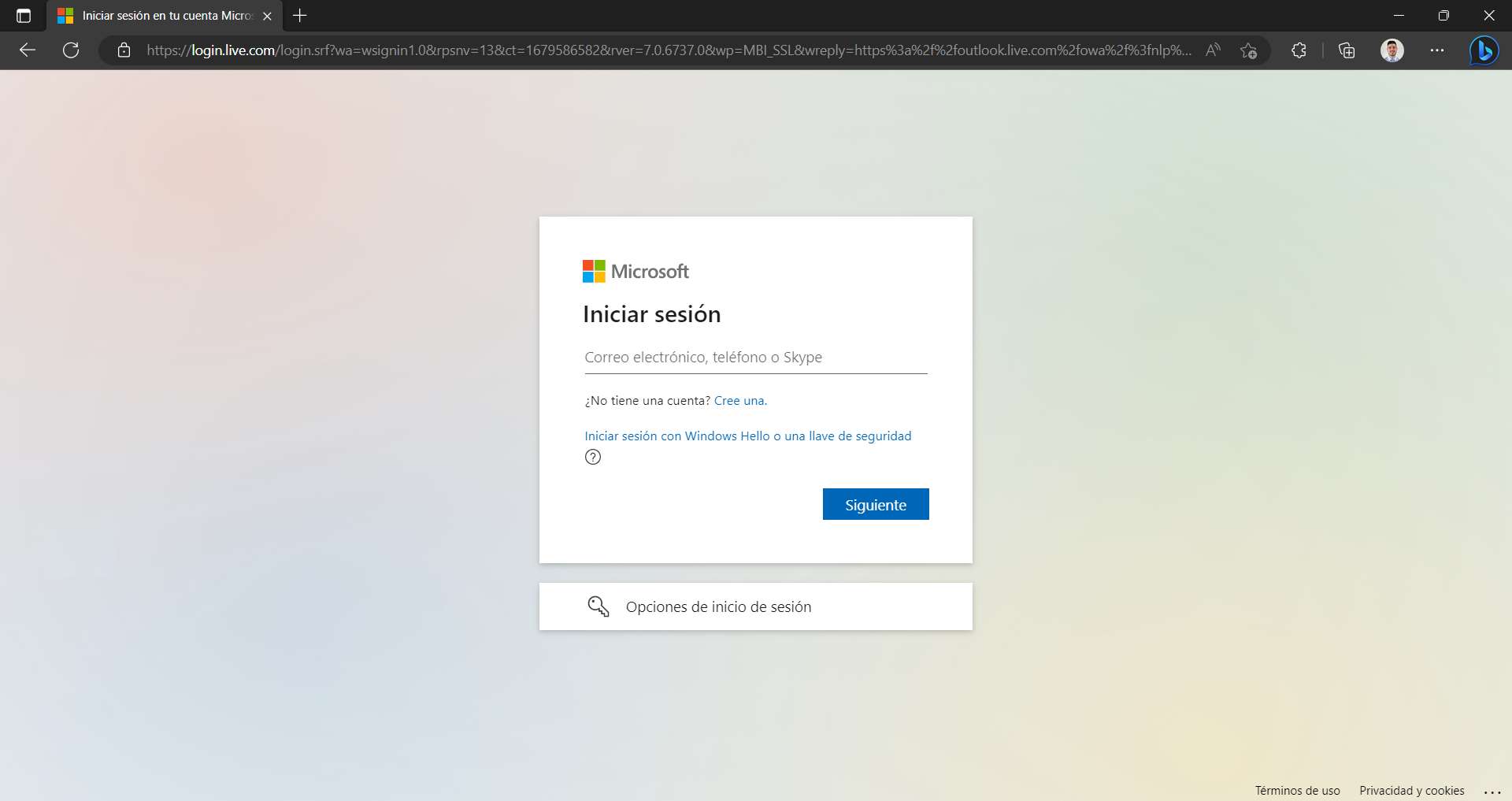Screen dimensions: 1512x801
Task: Minimize the browser window
Action: (x=1399, y=16)
